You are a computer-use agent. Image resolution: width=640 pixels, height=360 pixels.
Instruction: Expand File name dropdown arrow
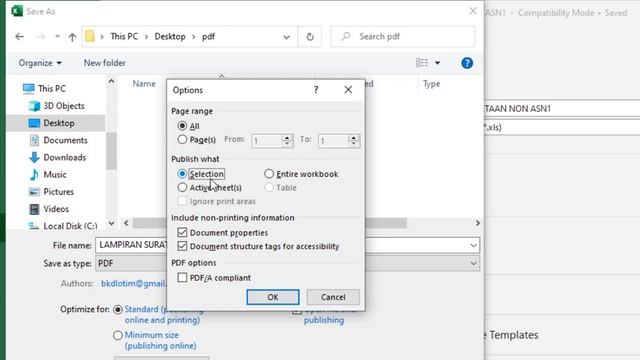[473, 245]
